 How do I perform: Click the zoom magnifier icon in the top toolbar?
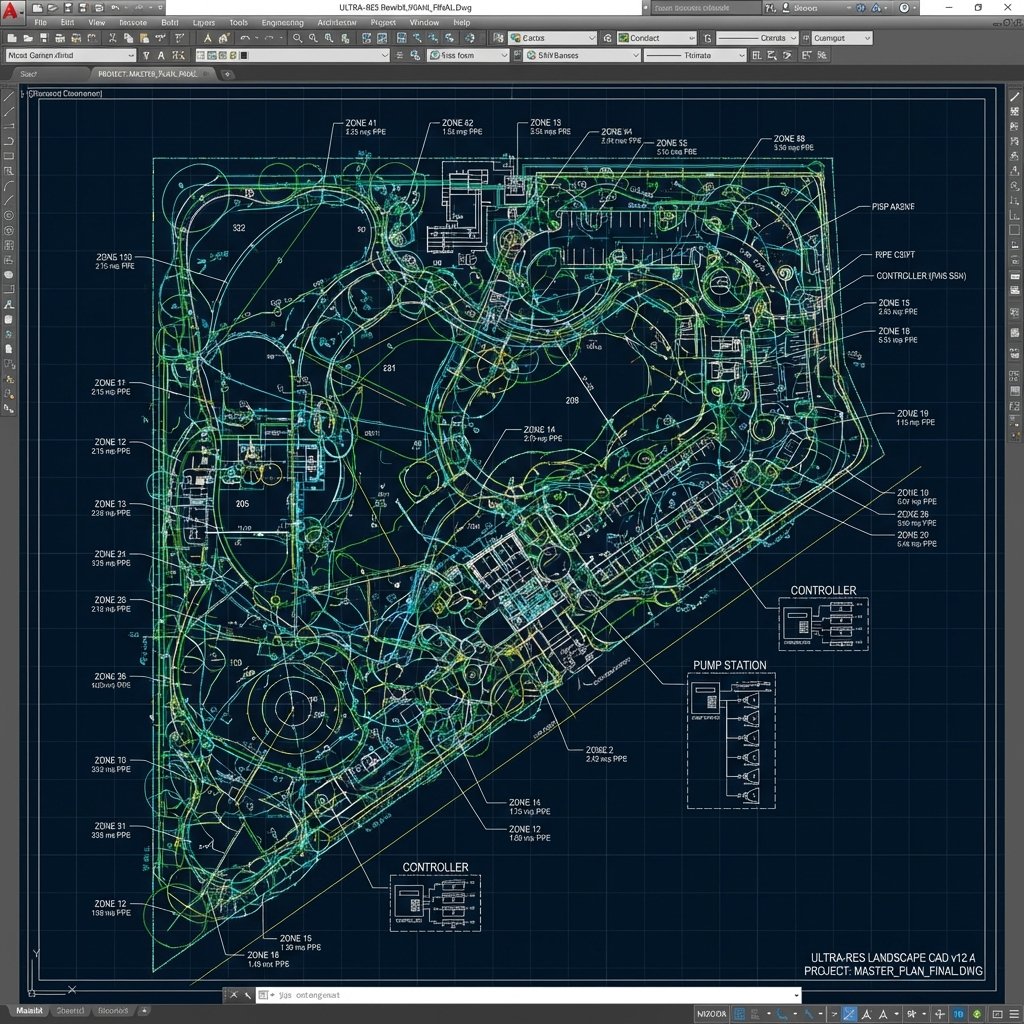coord(298,38)
